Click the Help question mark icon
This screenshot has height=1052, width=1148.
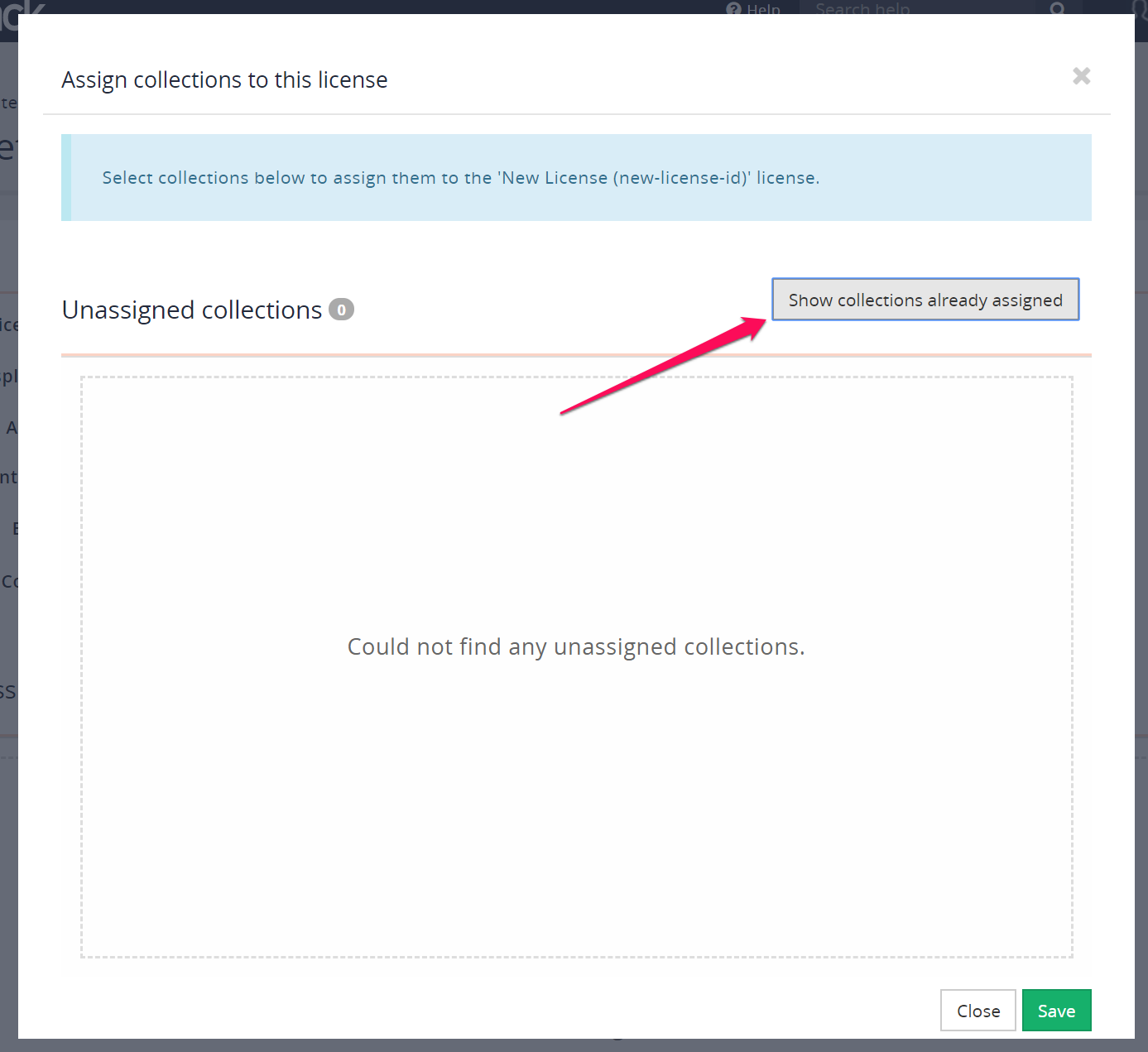[733, 8]
